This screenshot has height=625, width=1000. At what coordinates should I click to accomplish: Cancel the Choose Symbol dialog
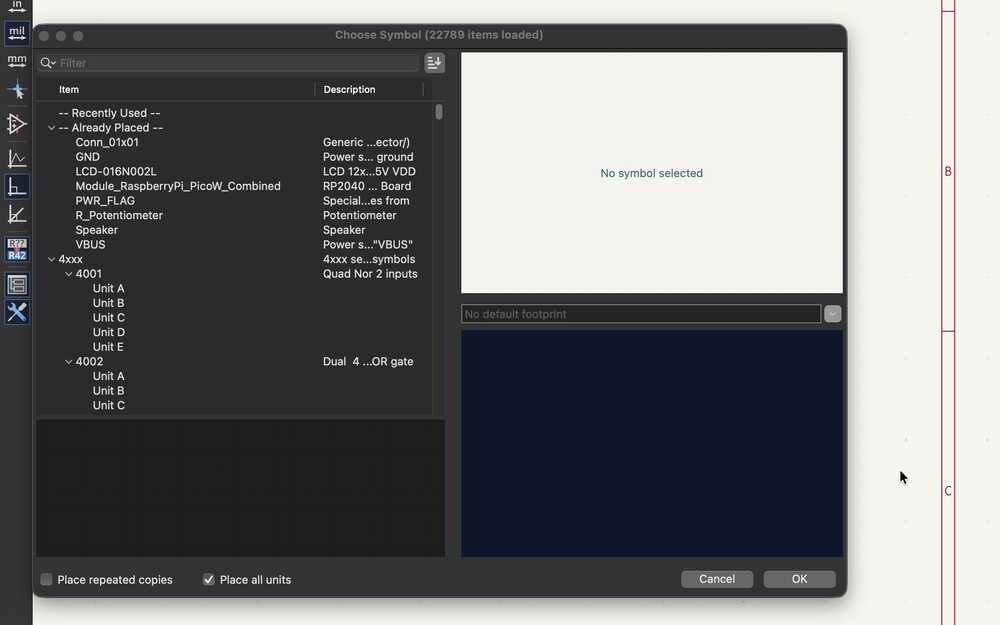(717, 578)
